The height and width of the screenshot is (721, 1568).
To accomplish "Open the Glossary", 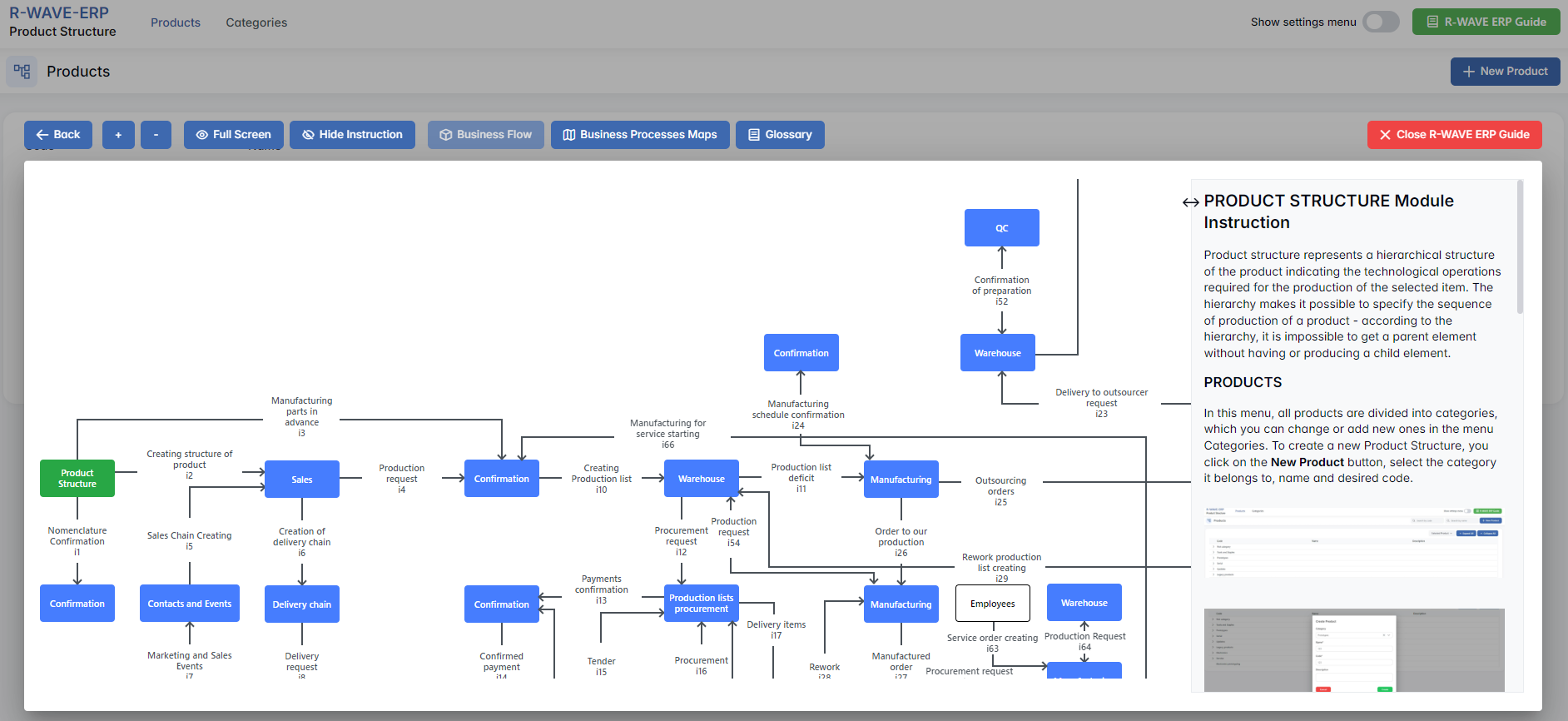I will pos(779,135).
